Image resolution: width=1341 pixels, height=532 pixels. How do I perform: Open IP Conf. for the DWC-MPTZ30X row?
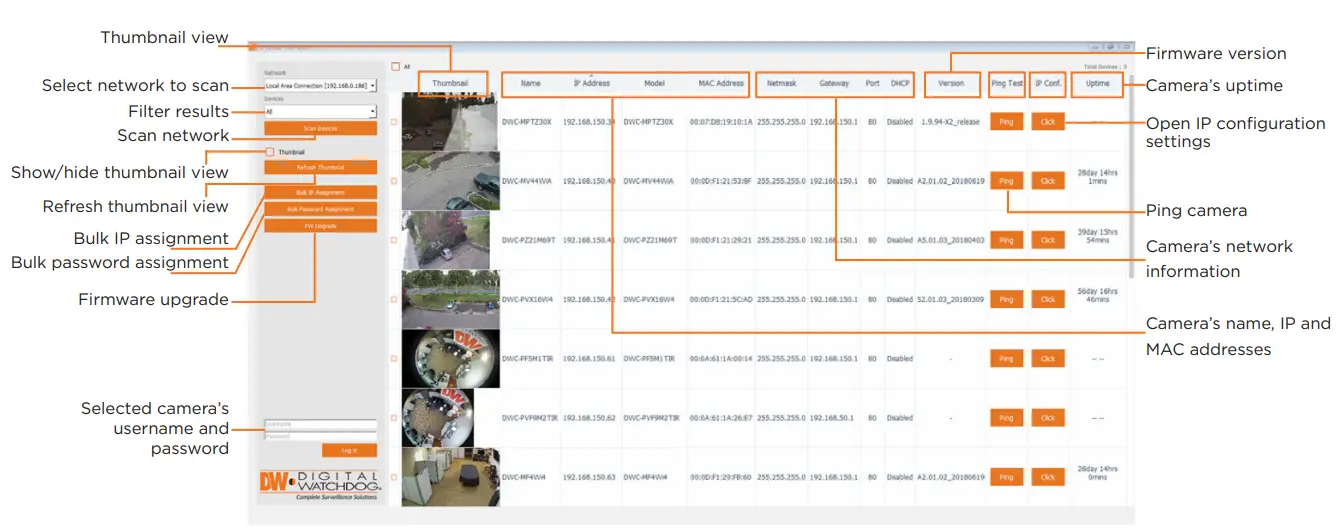point(1047,122)
